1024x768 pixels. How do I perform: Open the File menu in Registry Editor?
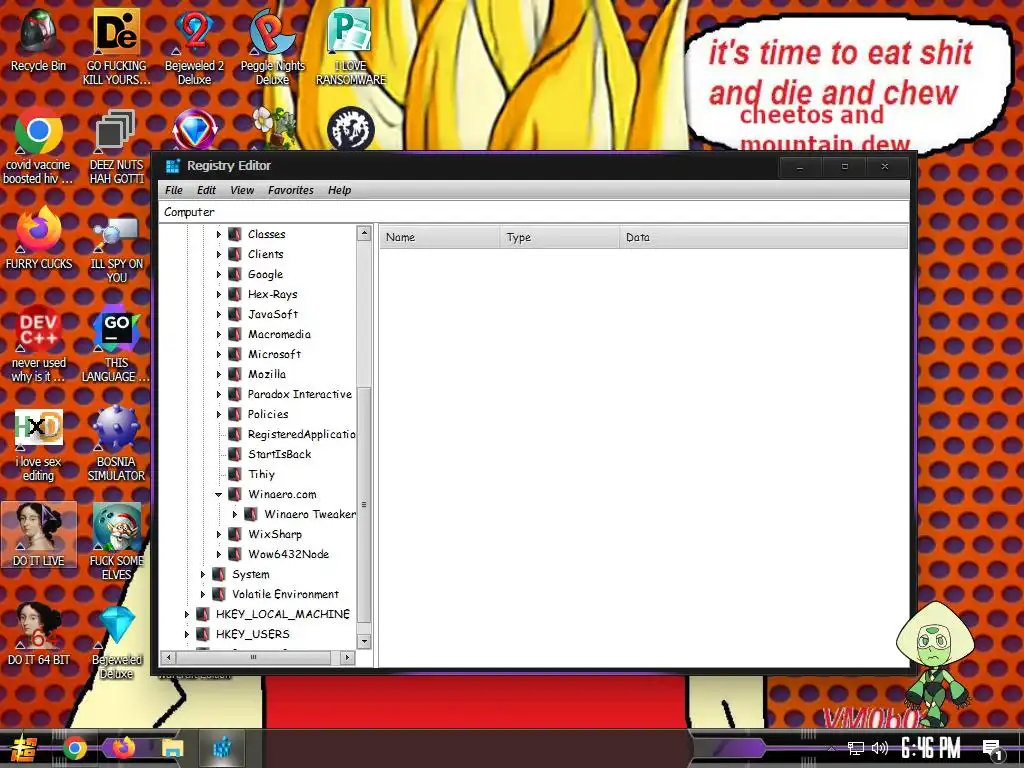point(174,190)
